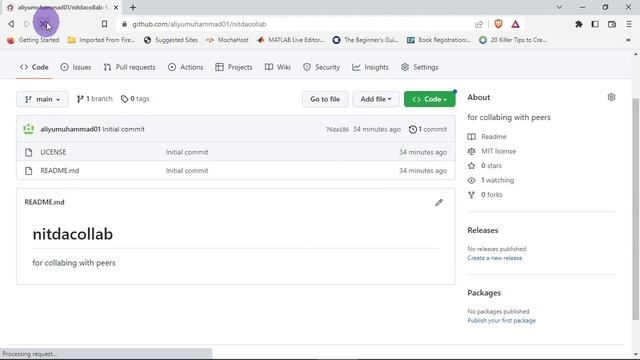Open 20 Killer Tips bookmark

(x=513, y=40)
